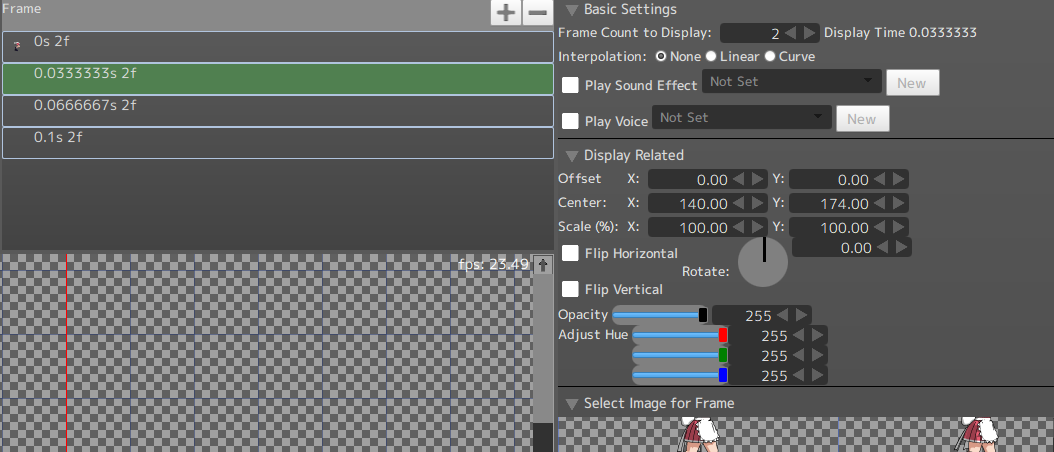Click the Rotate dial control
The width and height of the screenshot is (1054, 452).
763,261
